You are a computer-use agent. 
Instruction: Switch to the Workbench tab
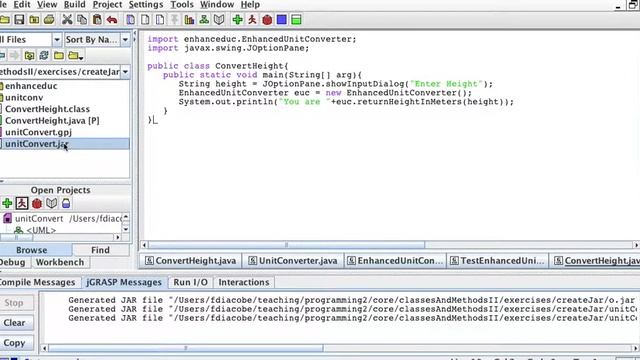tap(60, 262)
